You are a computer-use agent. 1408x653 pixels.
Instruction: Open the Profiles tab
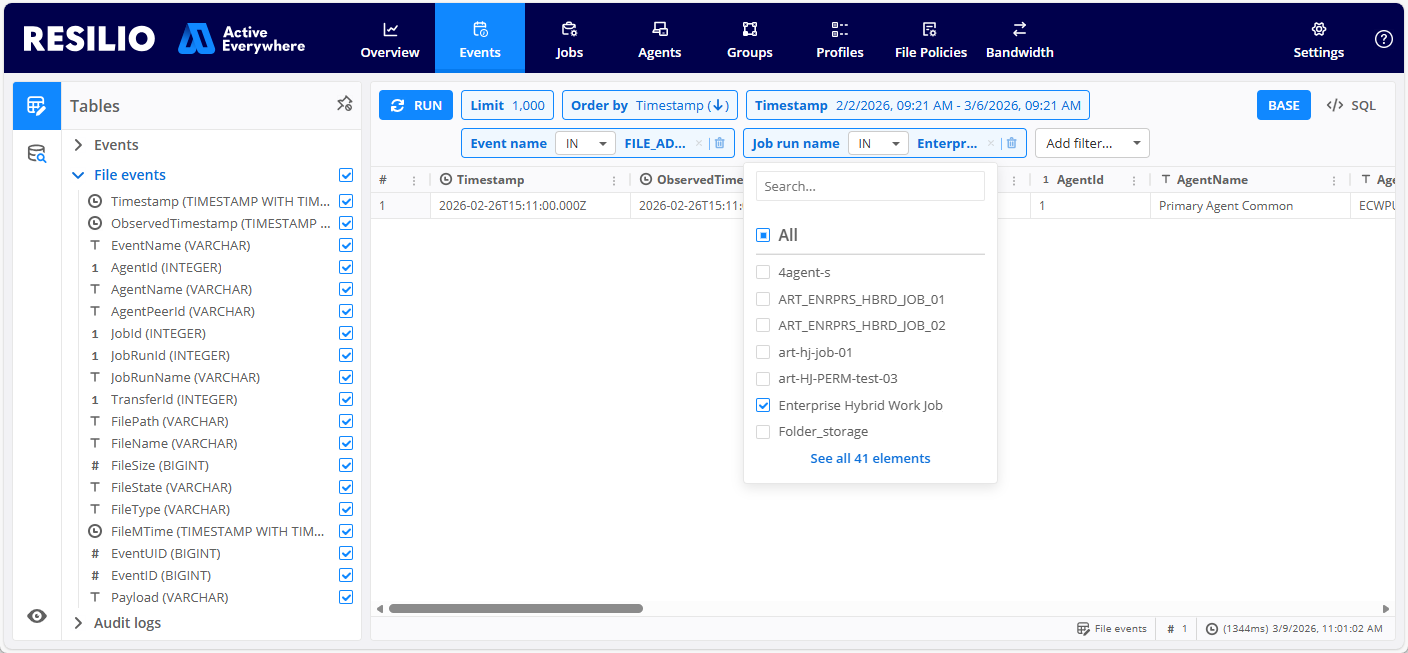(839, 39)
